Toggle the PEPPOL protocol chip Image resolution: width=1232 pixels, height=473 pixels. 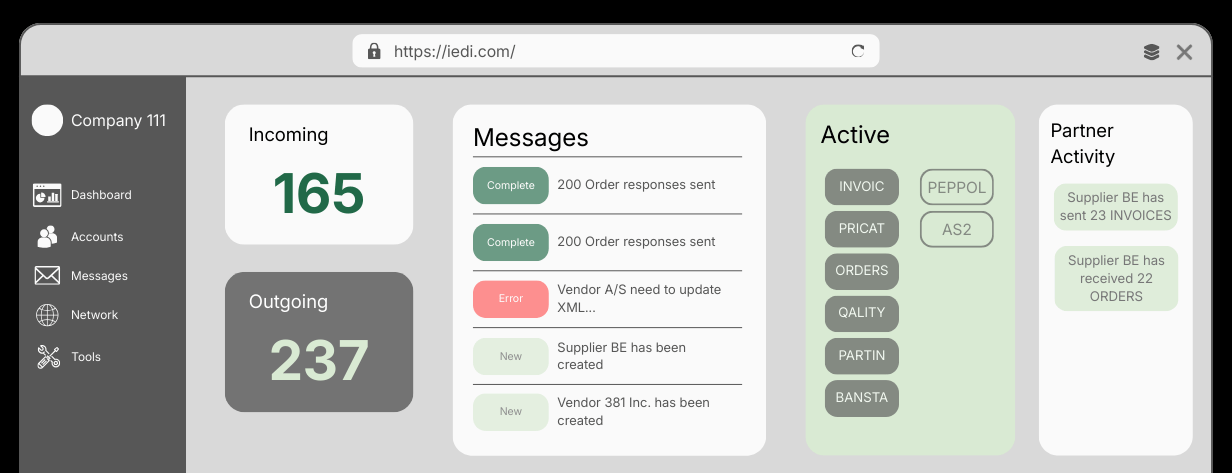[956, 187]
